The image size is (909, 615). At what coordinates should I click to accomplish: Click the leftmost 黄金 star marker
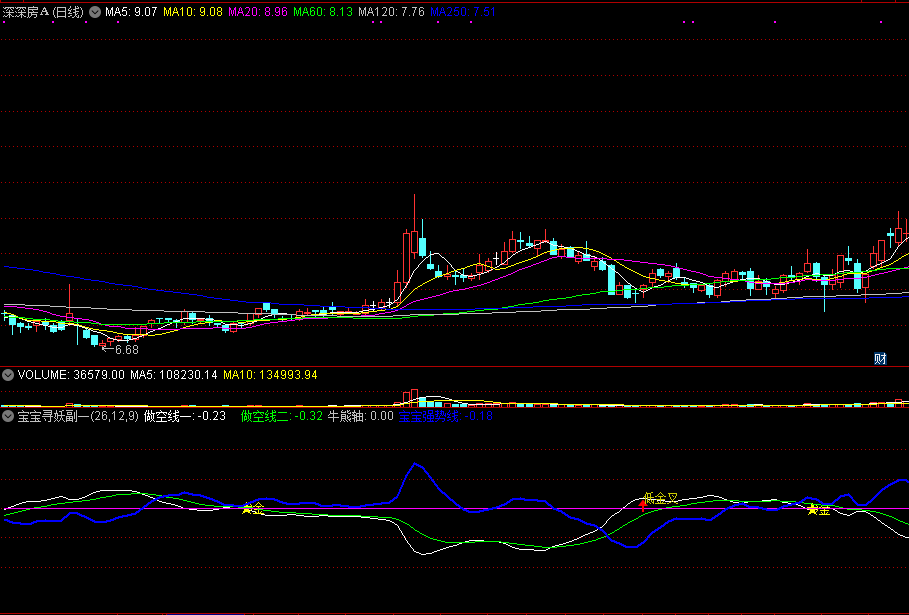tap(247, 509)
